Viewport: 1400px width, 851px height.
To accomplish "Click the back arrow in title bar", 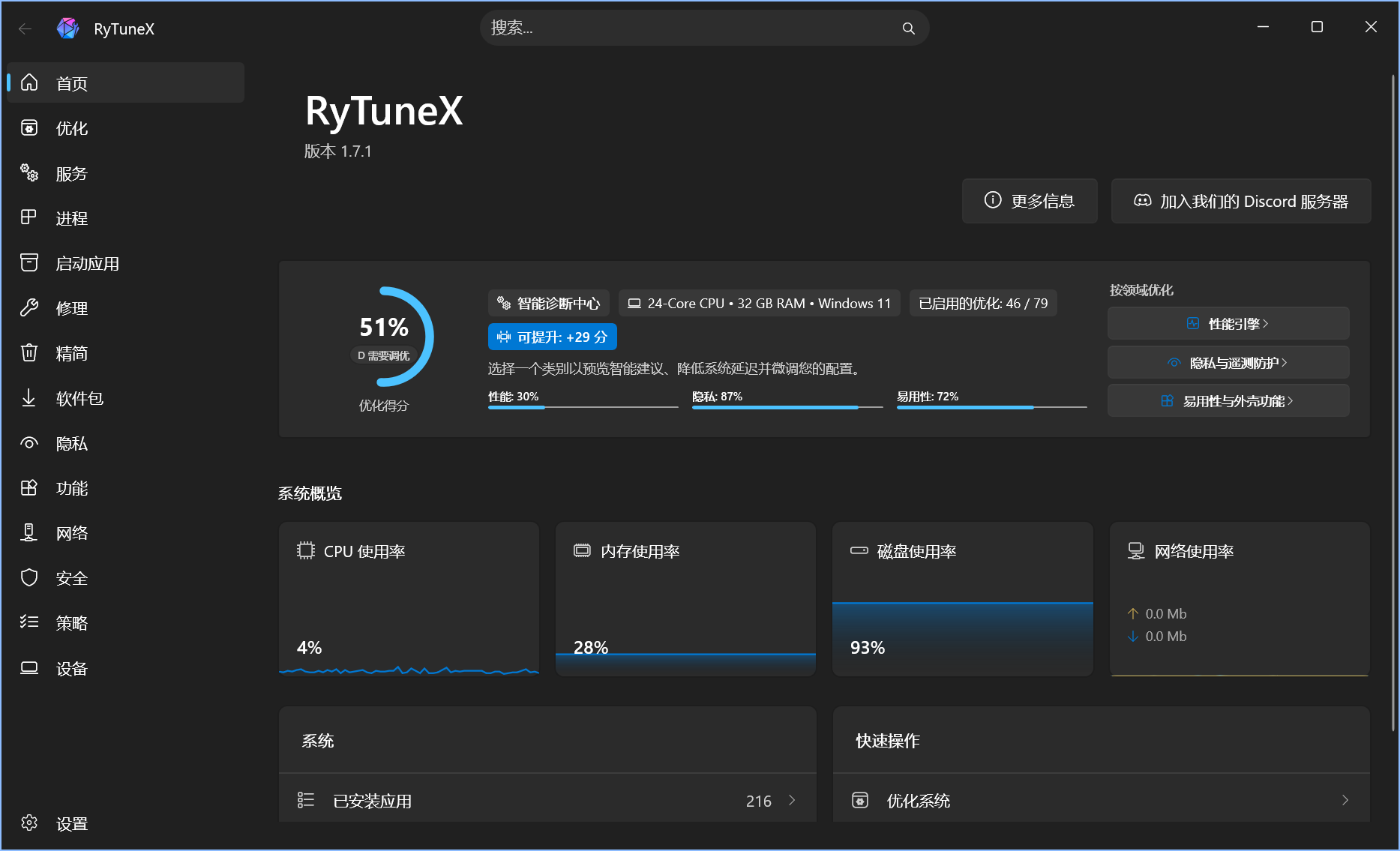I will pos(25,28).
